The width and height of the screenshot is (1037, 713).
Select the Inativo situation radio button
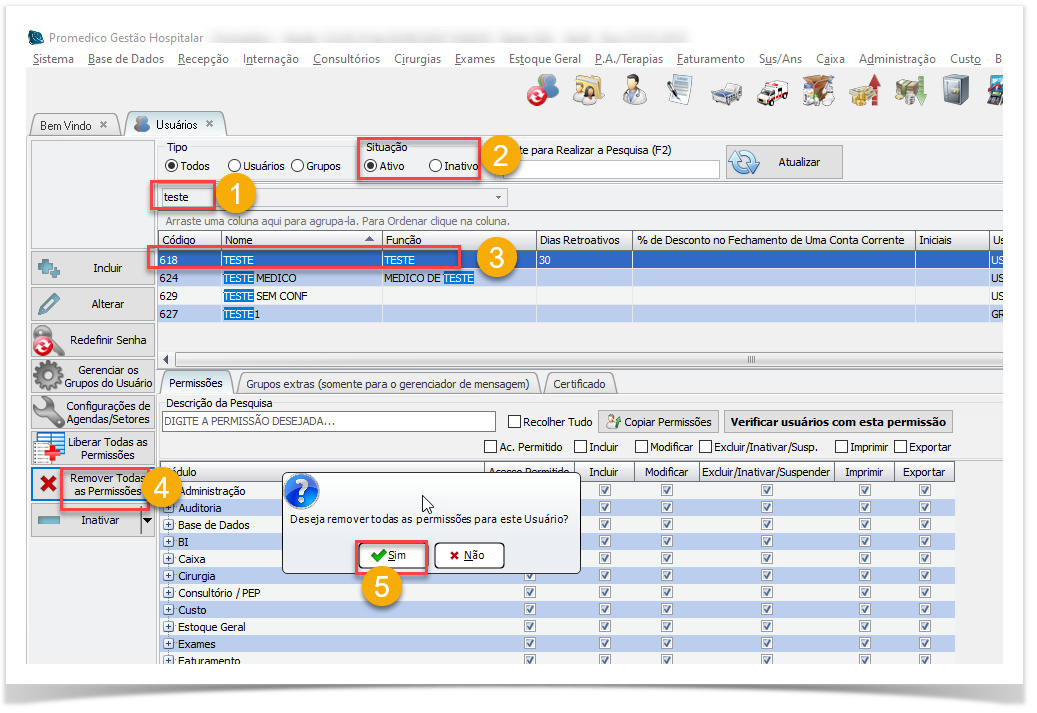tap(435, 166)
